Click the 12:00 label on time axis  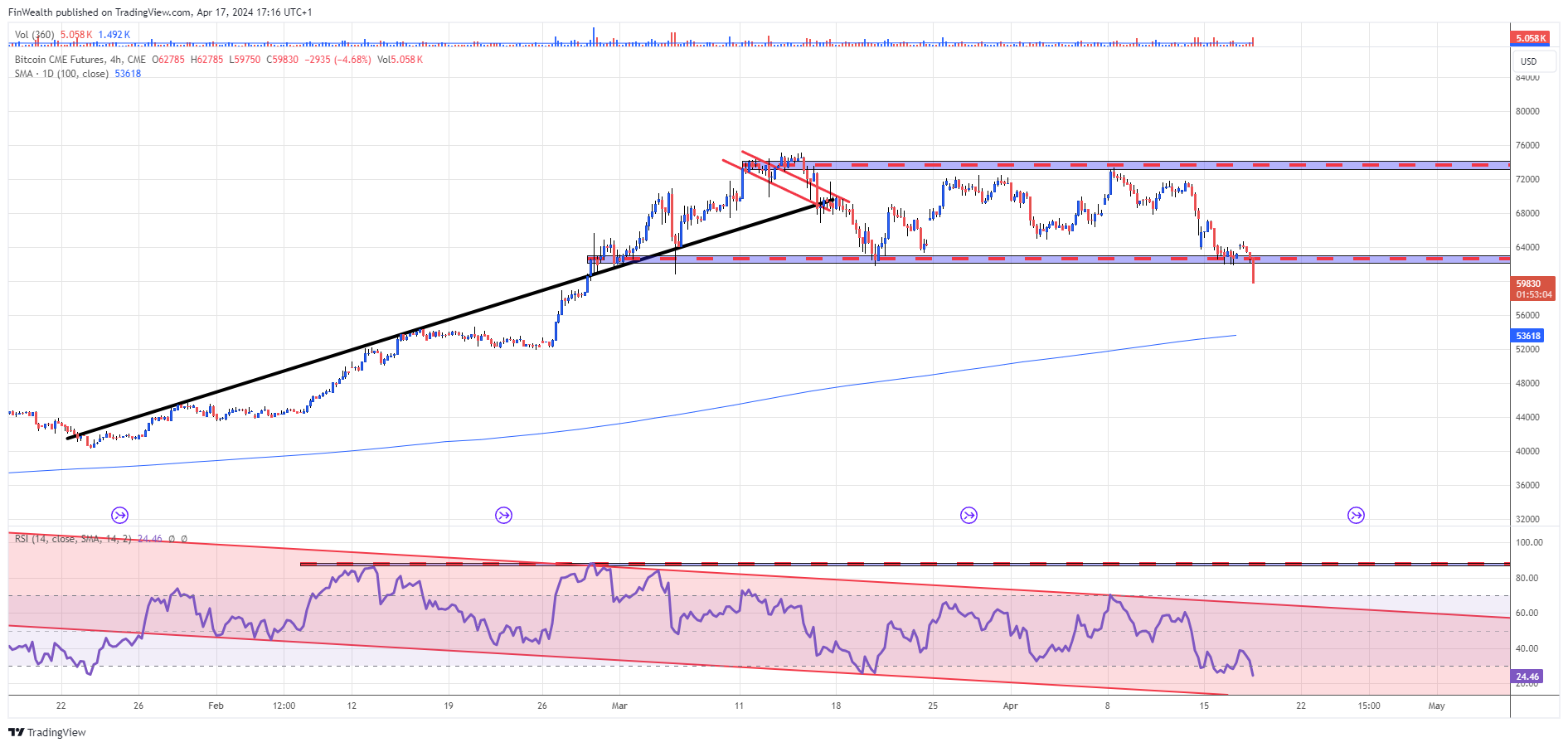[x=284, y=706]
